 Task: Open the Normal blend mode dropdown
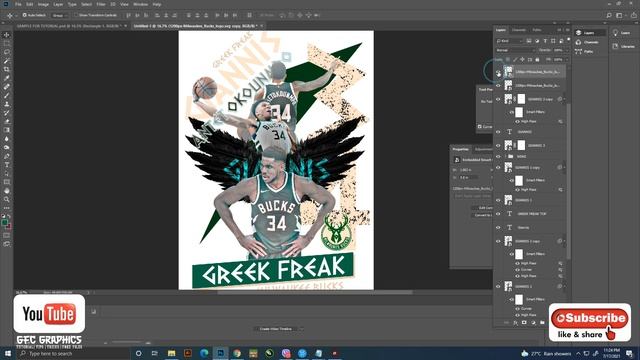coord(515,50)
